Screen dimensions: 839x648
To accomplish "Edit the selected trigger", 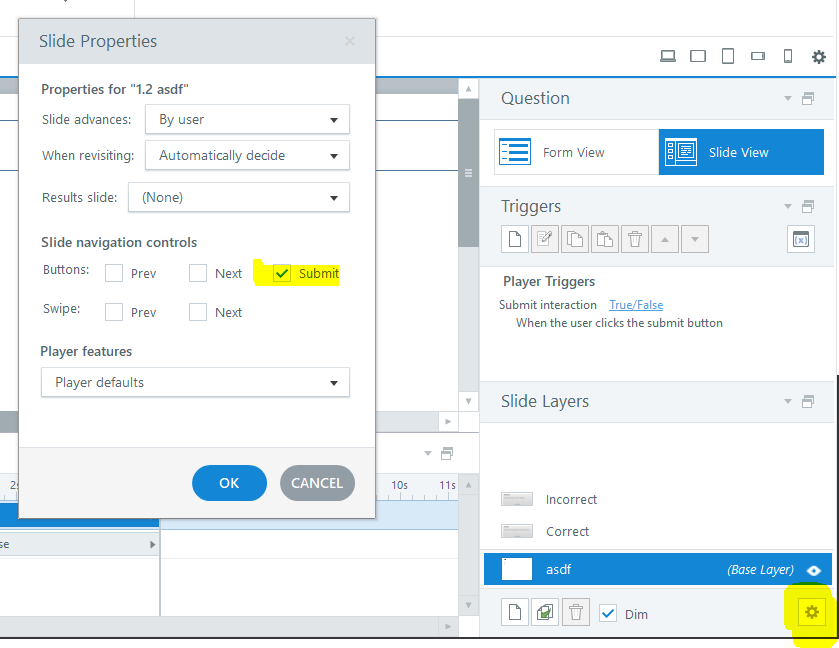I will point(545,239).
